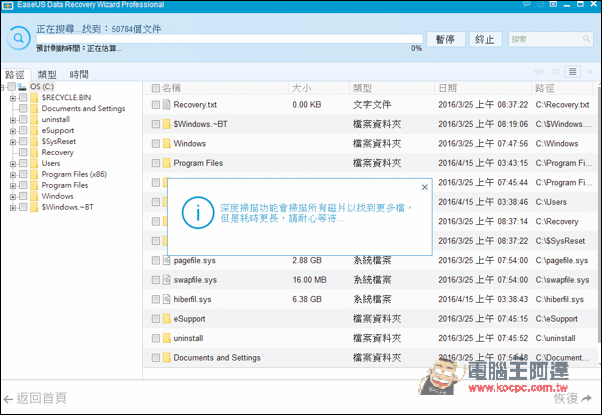Click the $RECYCLE.BIN folder icon in tree
Image resolution: width=602 pixels, height=415 pixels.
pos(34,98)
